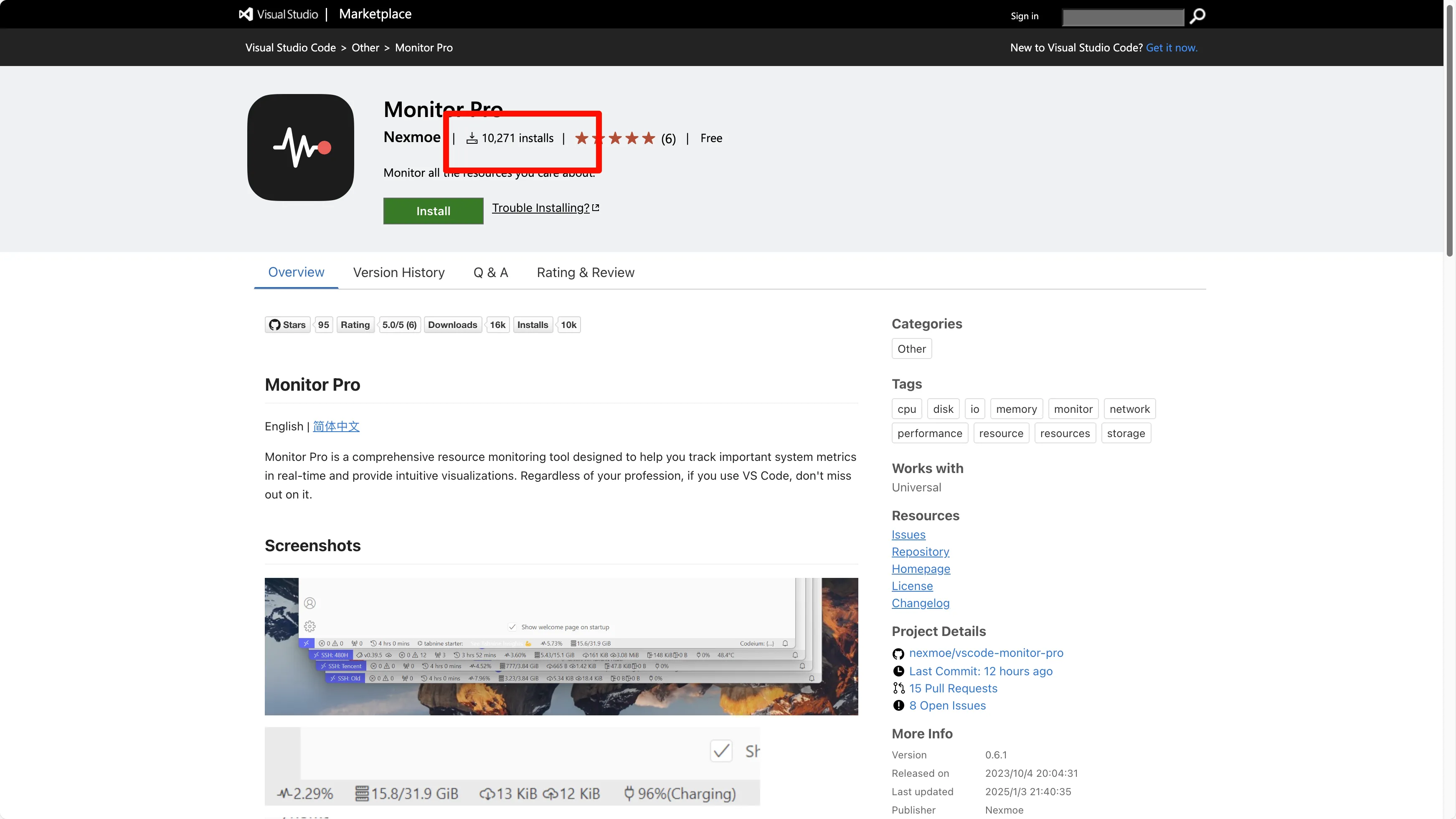Click the GitHub Stars badge
1456x819 pixels.
299,325
